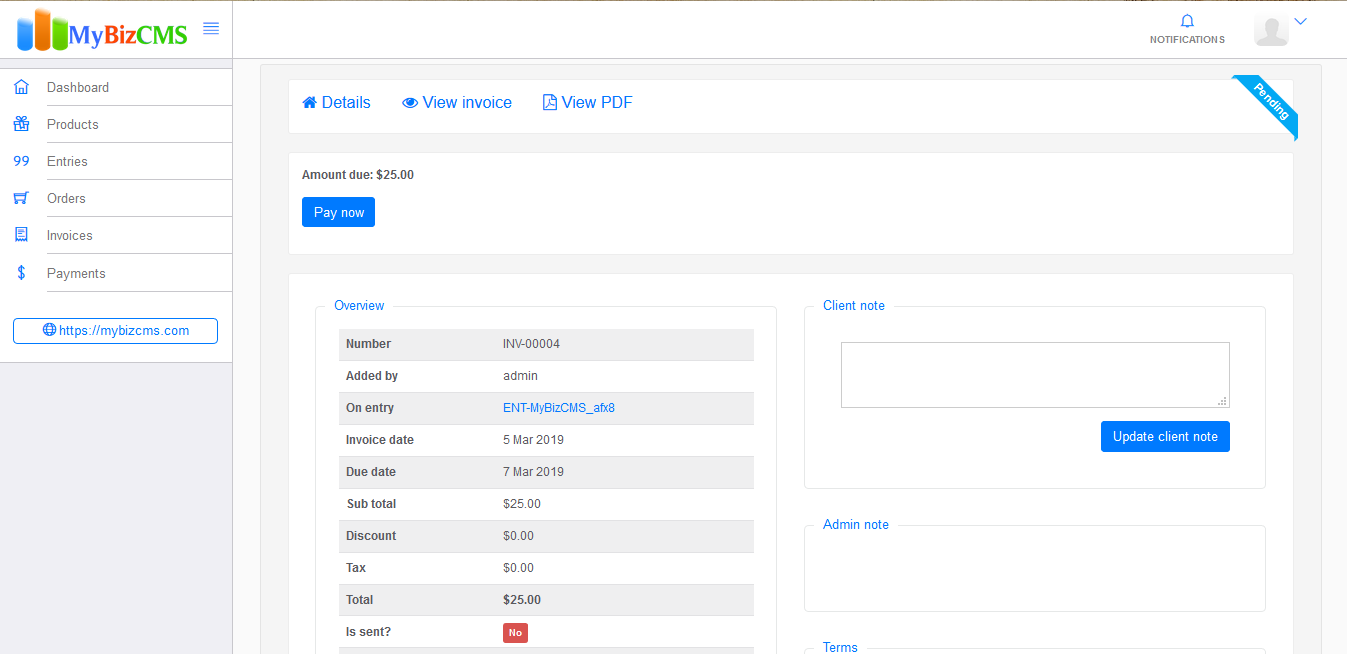Viewport: 1347px width, 654px height.
Task: Expand the user account dropdown chevron
Action: 1301,21
